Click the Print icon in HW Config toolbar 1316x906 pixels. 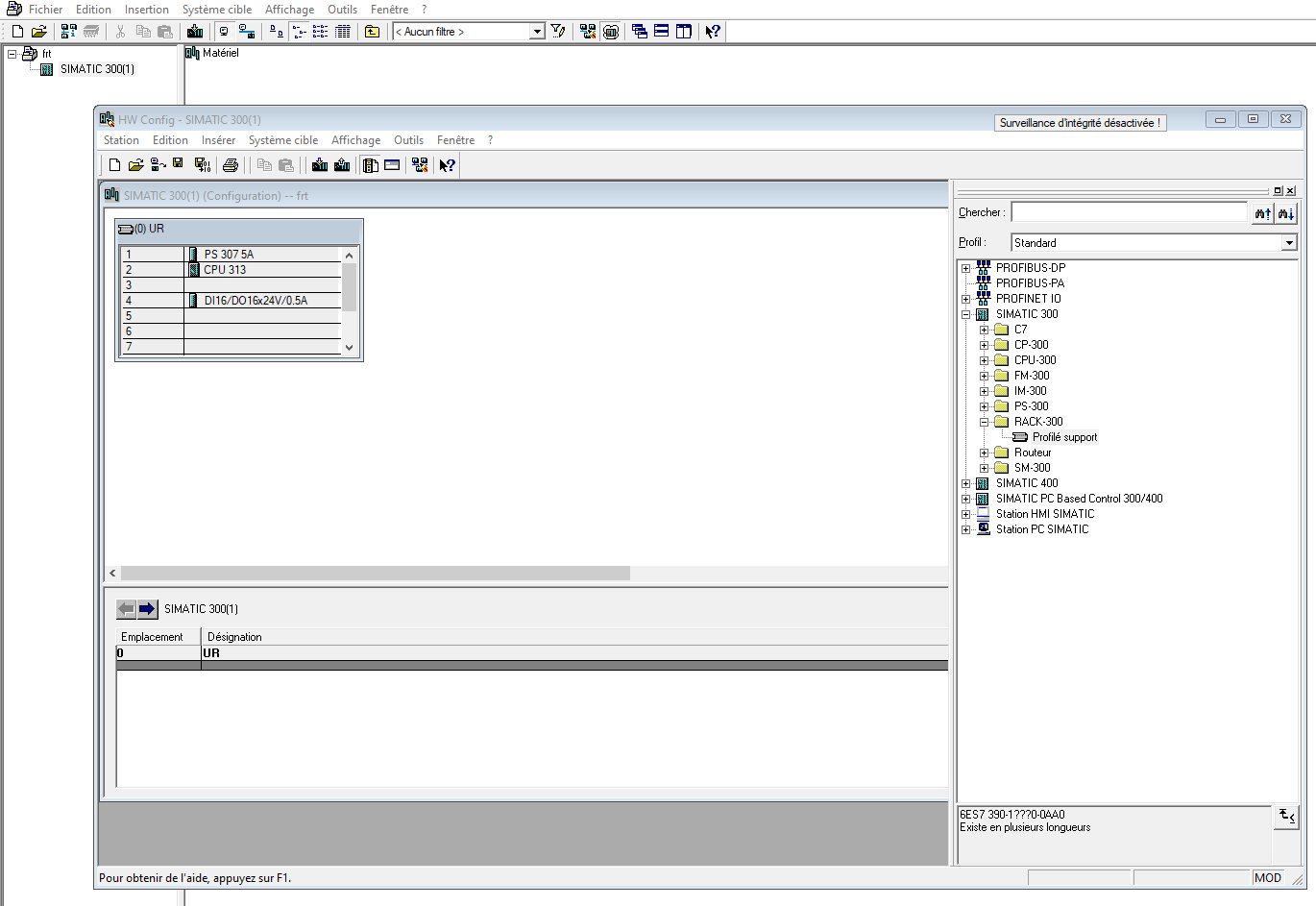pyautogui.click(x=231, y=165)
